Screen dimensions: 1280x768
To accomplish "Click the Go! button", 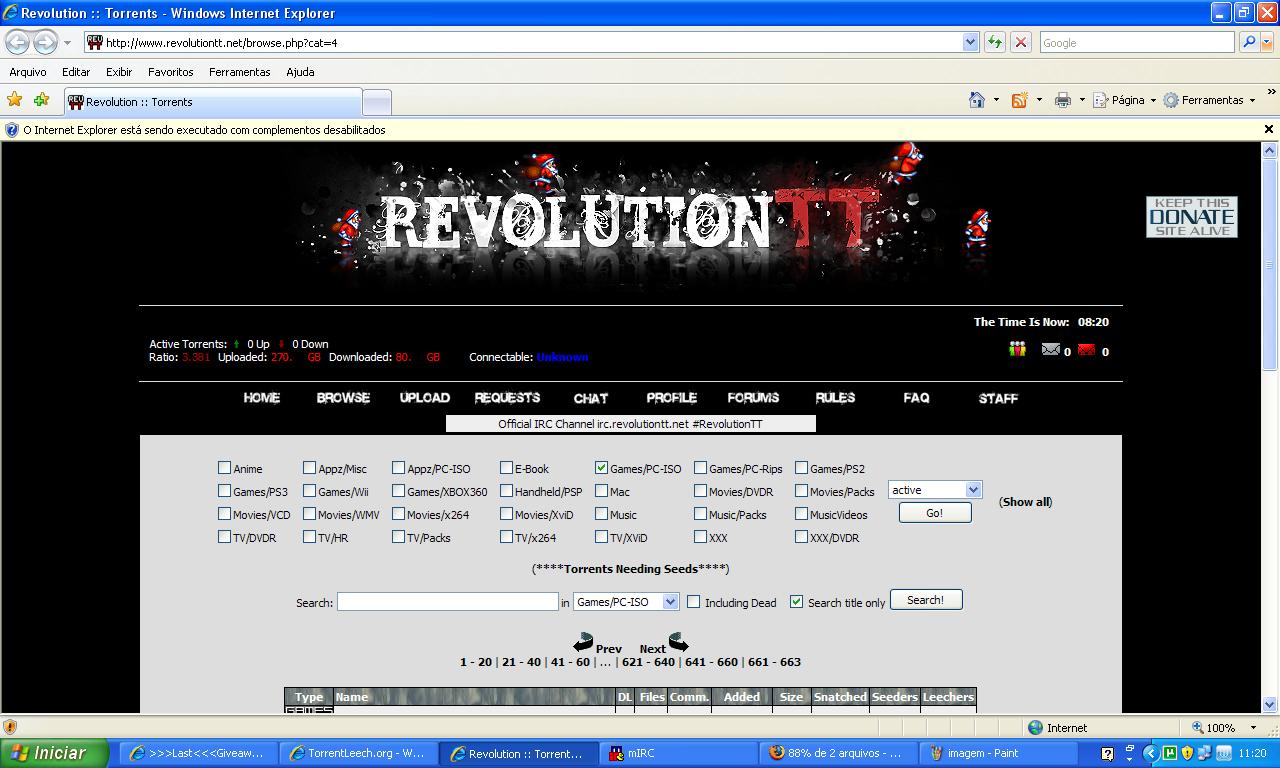I will (934, 513).
